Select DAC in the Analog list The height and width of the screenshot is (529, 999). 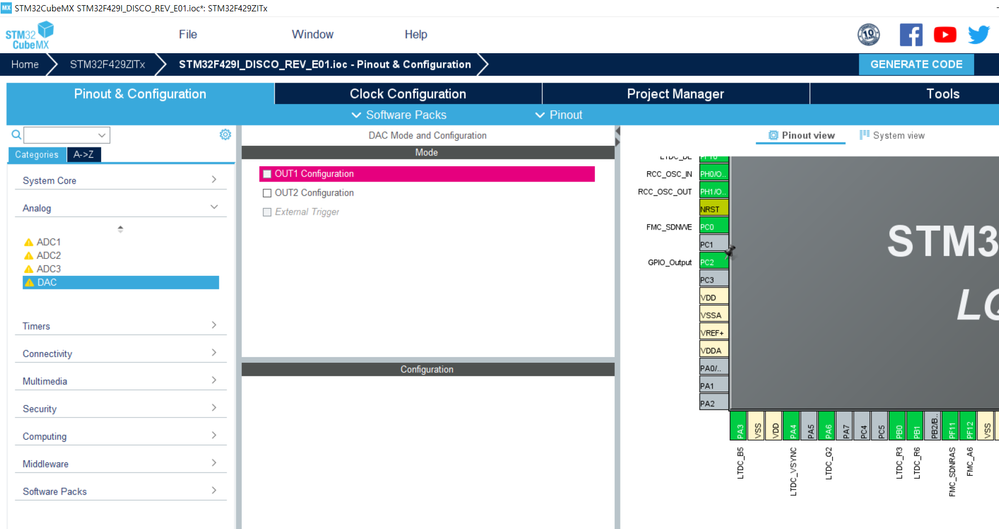[121, 282]
